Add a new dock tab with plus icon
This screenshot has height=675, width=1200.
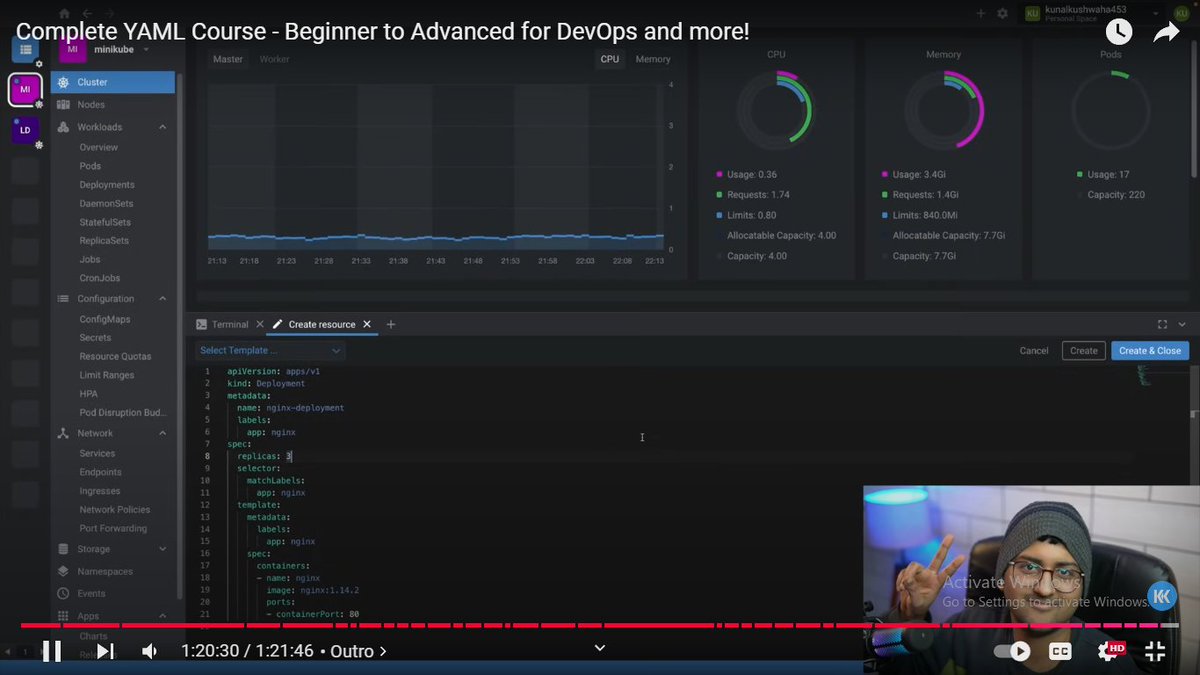391,324
